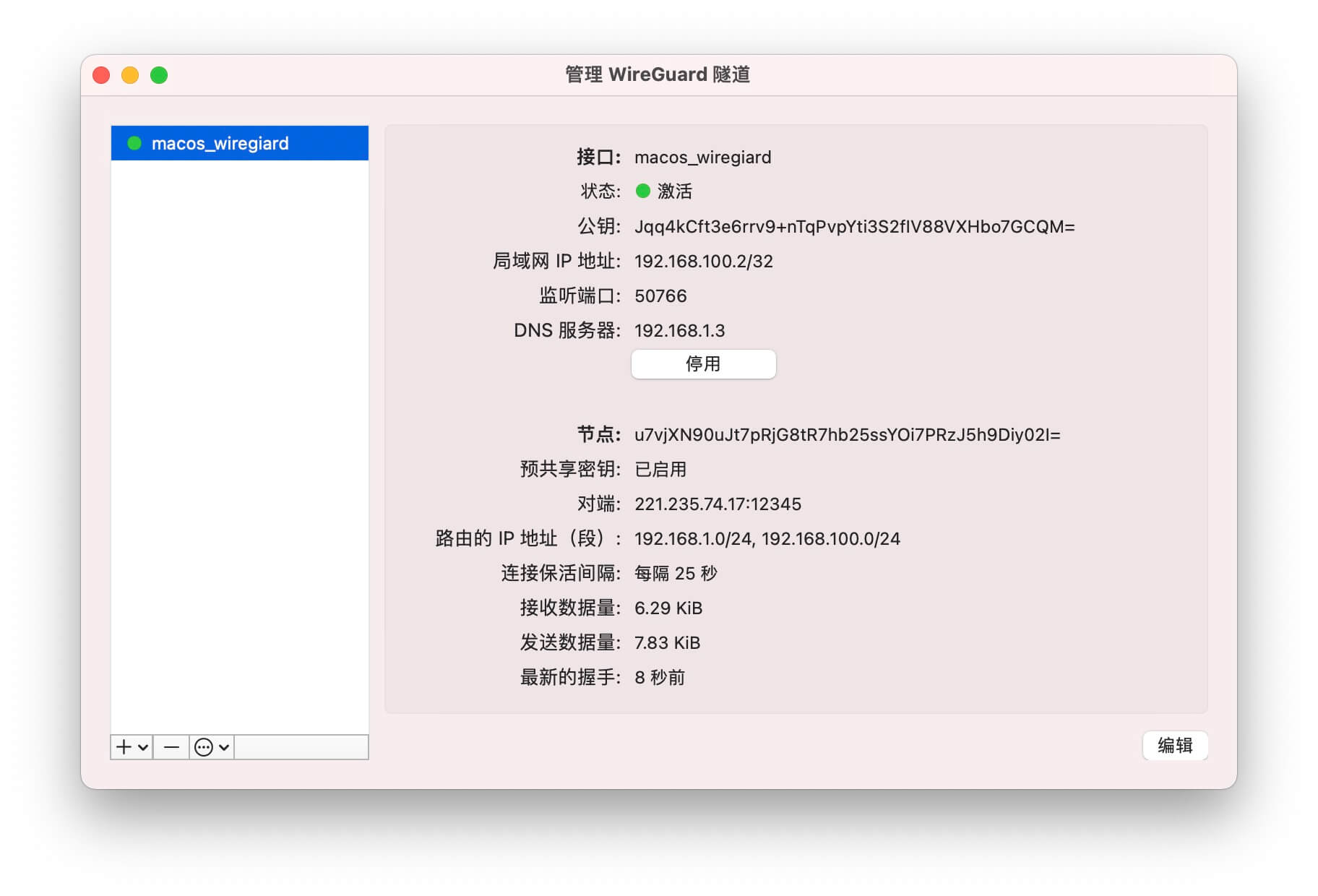Click the allowed IPs 192.168.1.0/24, 192.168.100.0/24

pyautogui.click(x=767, y=539)
